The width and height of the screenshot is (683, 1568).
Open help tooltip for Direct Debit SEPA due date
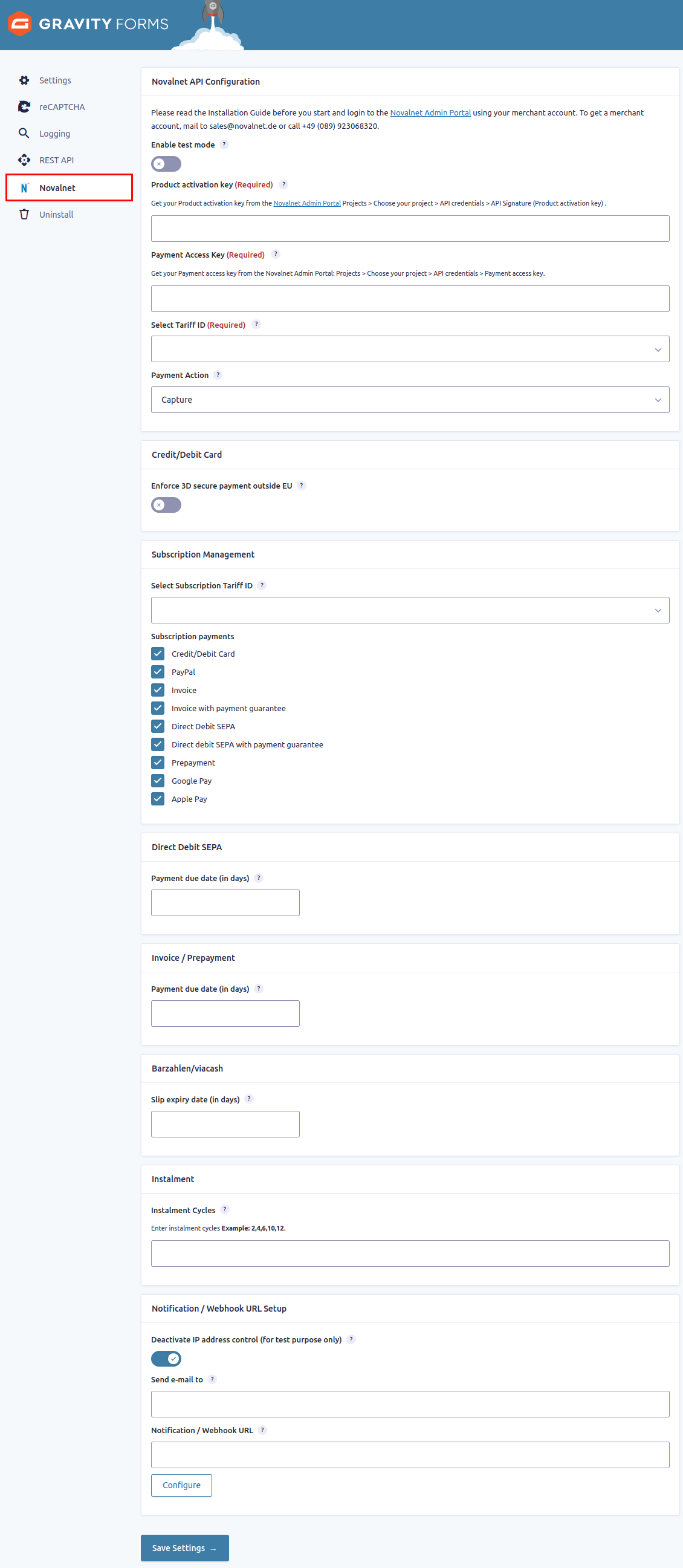pyautogui.click(x=259, y=878)
